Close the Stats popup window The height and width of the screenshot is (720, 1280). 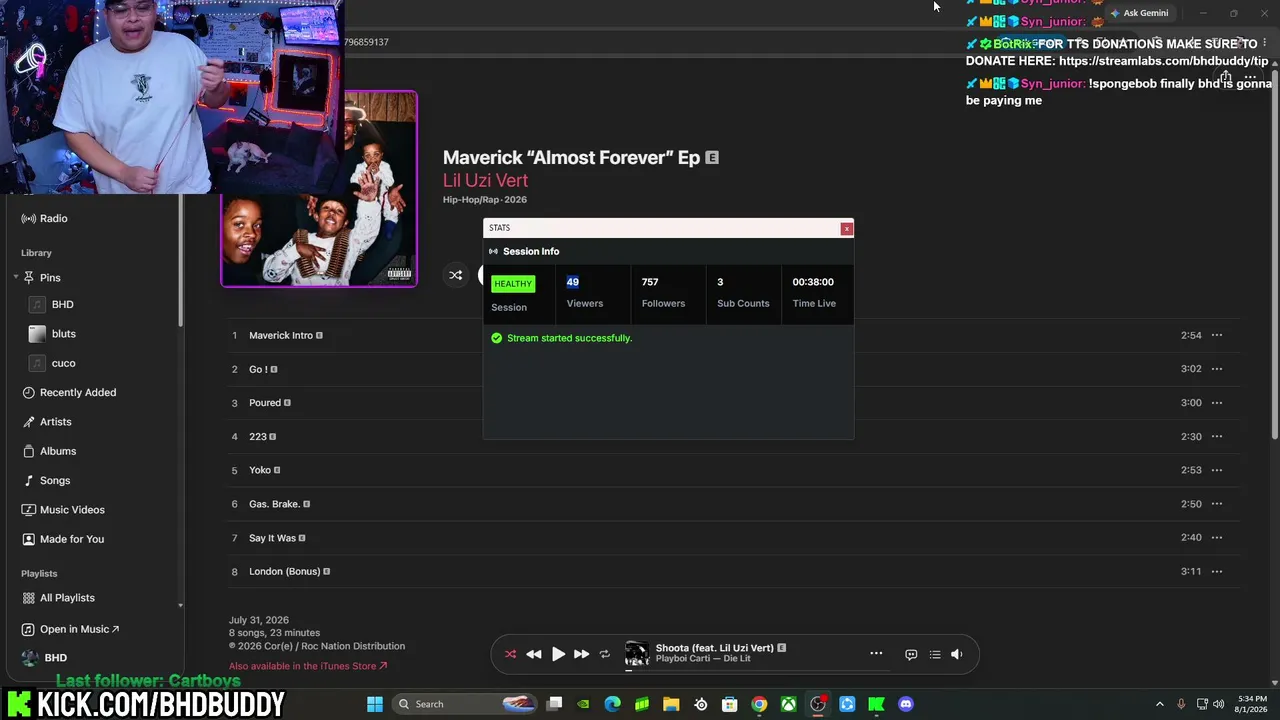point(847,229)
